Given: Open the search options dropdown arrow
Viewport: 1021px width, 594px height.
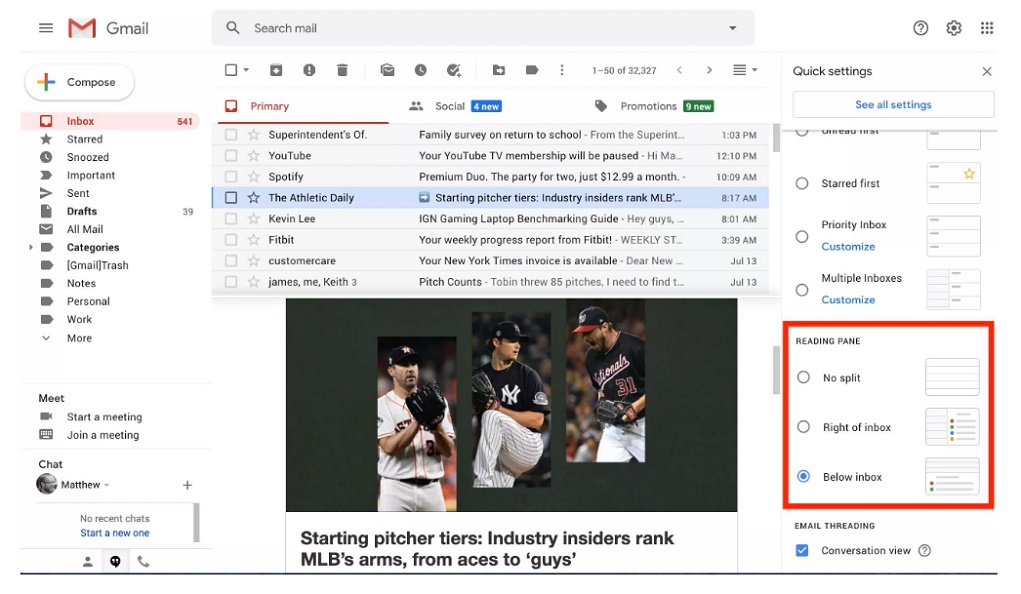Looking at the screenshot, I should [x=733, y=28].
